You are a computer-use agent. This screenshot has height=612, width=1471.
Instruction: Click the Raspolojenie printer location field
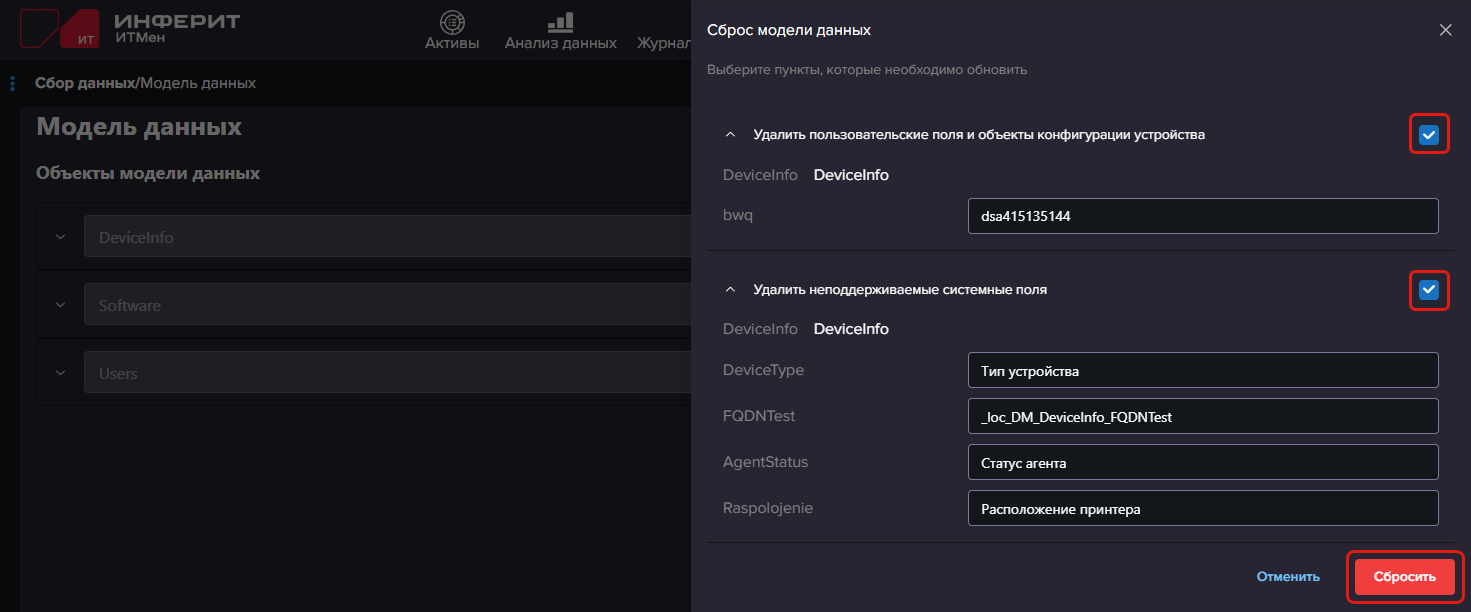click(x=1202, y=508)
